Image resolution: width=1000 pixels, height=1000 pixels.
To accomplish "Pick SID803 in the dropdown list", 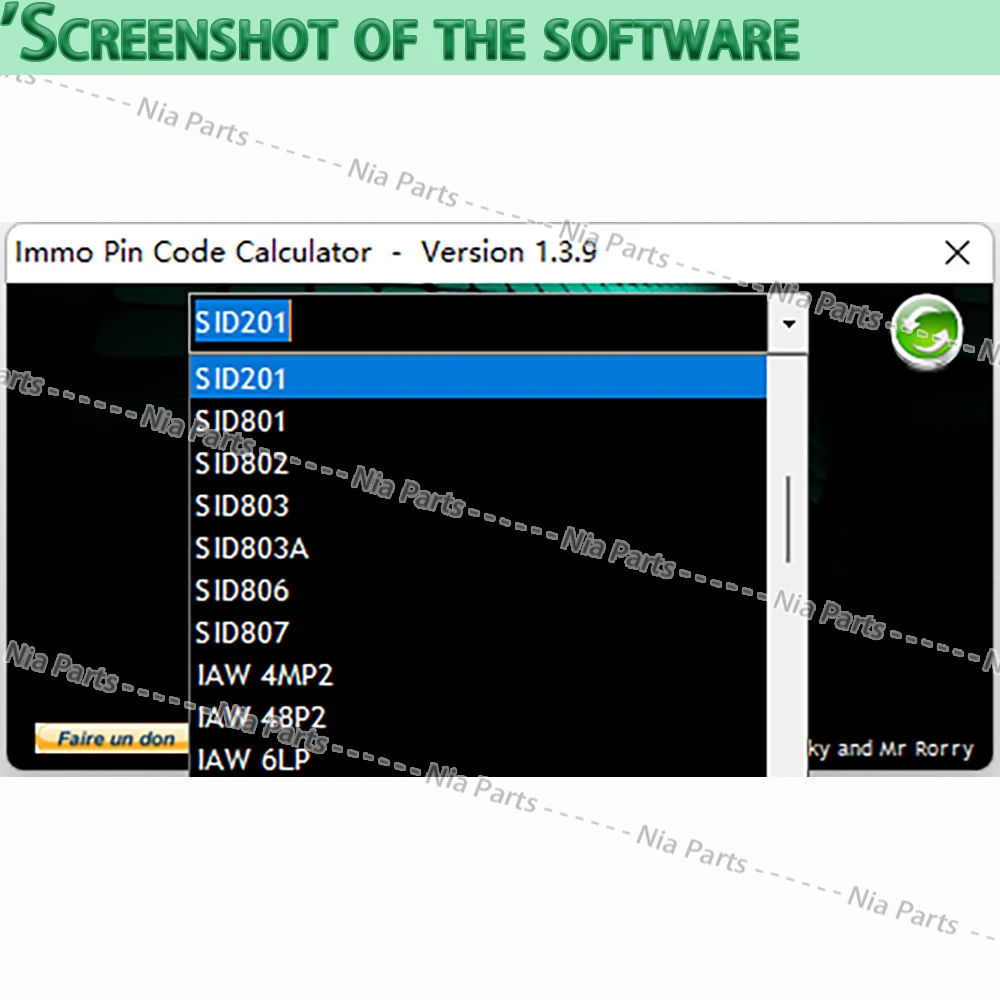I will [478, 505].
